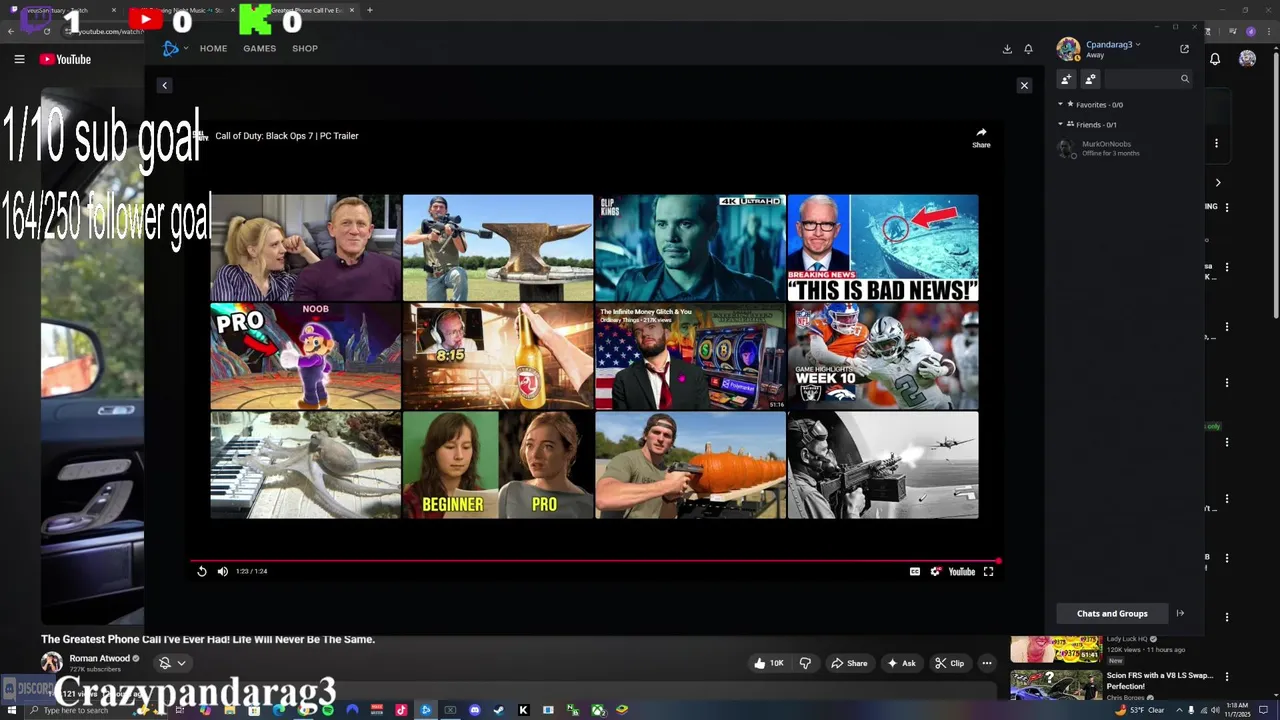Enter fullscreen on the trailer player
The height and width of the screenshot is (720, 1280).
(x=988, y=571)
